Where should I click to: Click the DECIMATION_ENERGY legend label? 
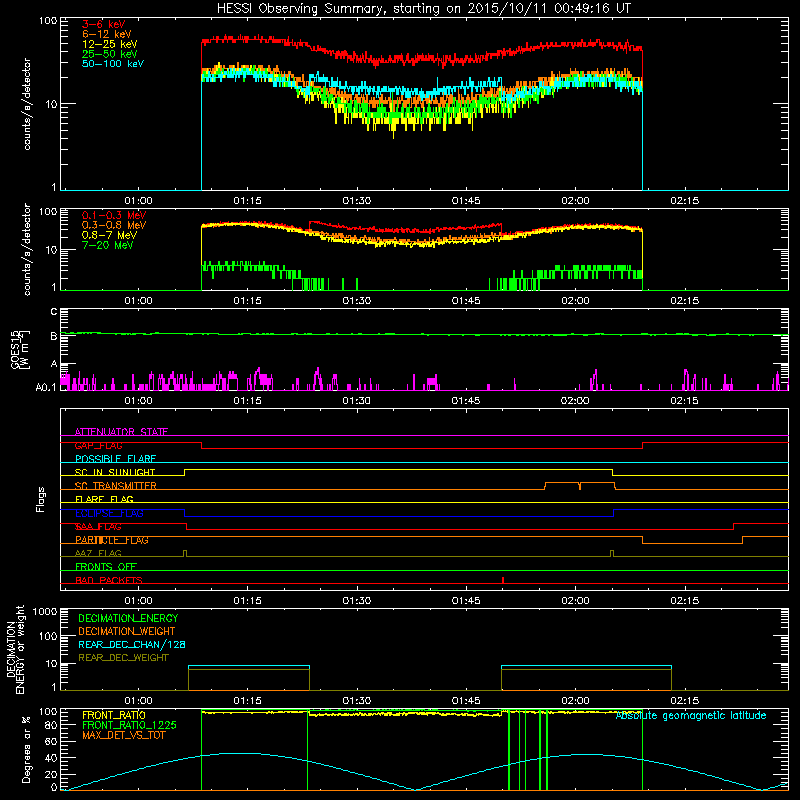(x=128, y=618)
